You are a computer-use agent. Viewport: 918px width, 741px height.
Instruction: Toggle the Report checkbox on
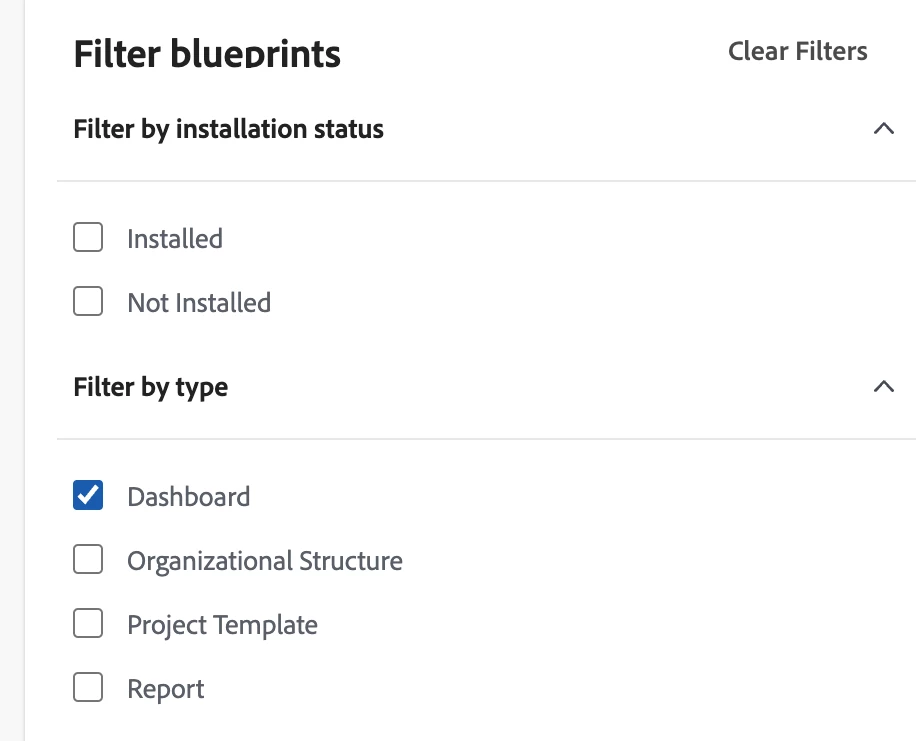pos(88,688)
